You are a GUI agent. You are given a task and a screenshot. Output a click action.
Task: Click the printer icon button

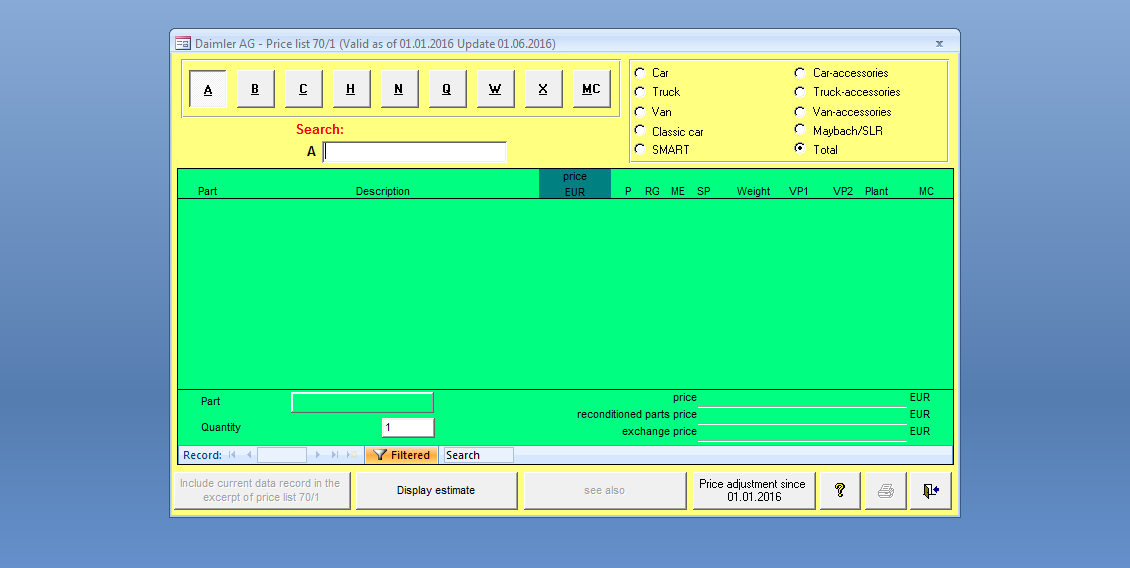pyautogui.click(x=886, y=490)
